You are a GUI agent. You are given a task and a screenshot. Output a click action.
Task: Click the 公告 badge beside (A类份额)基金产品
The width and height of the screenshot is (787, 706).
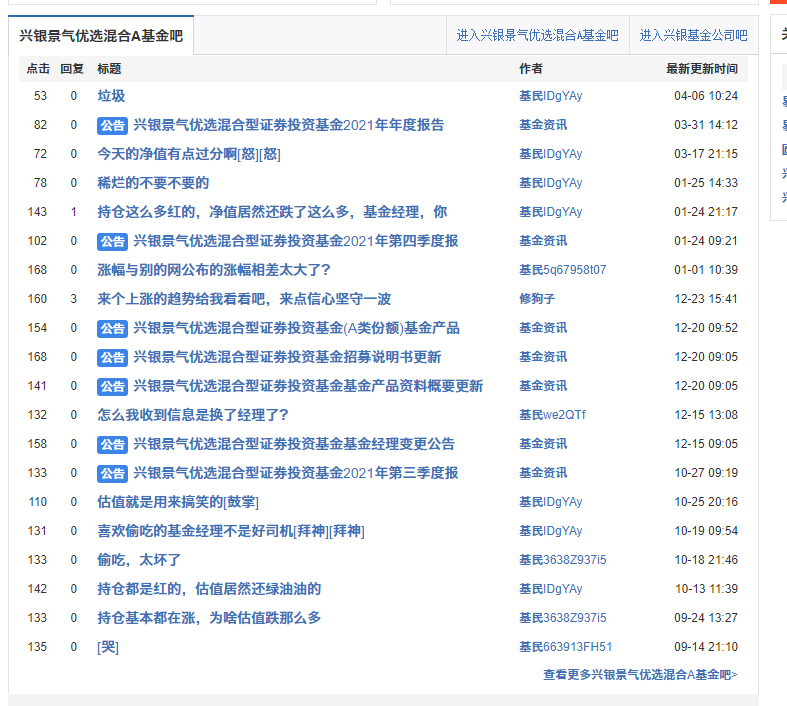(x=112, y=329)
